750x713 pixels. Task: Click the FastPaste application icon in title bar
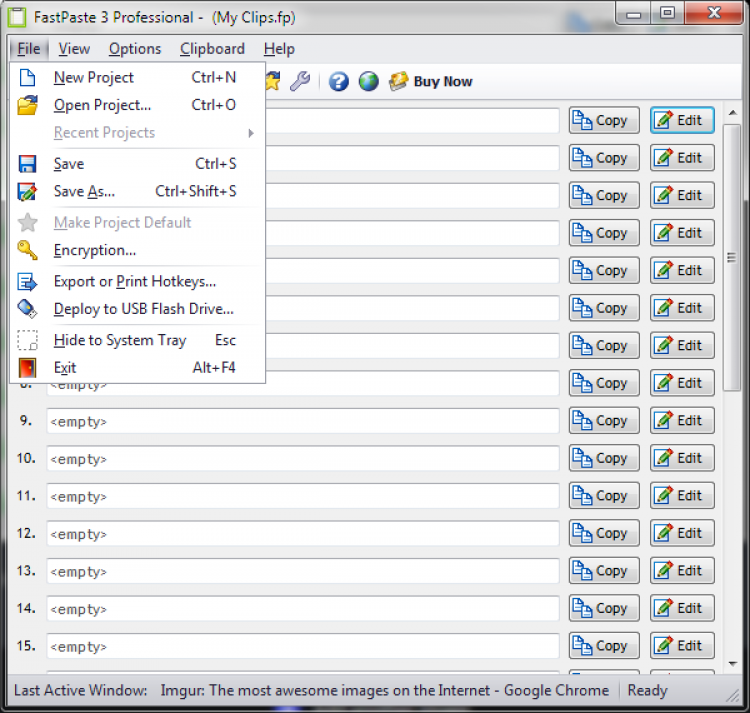(17, 17)
